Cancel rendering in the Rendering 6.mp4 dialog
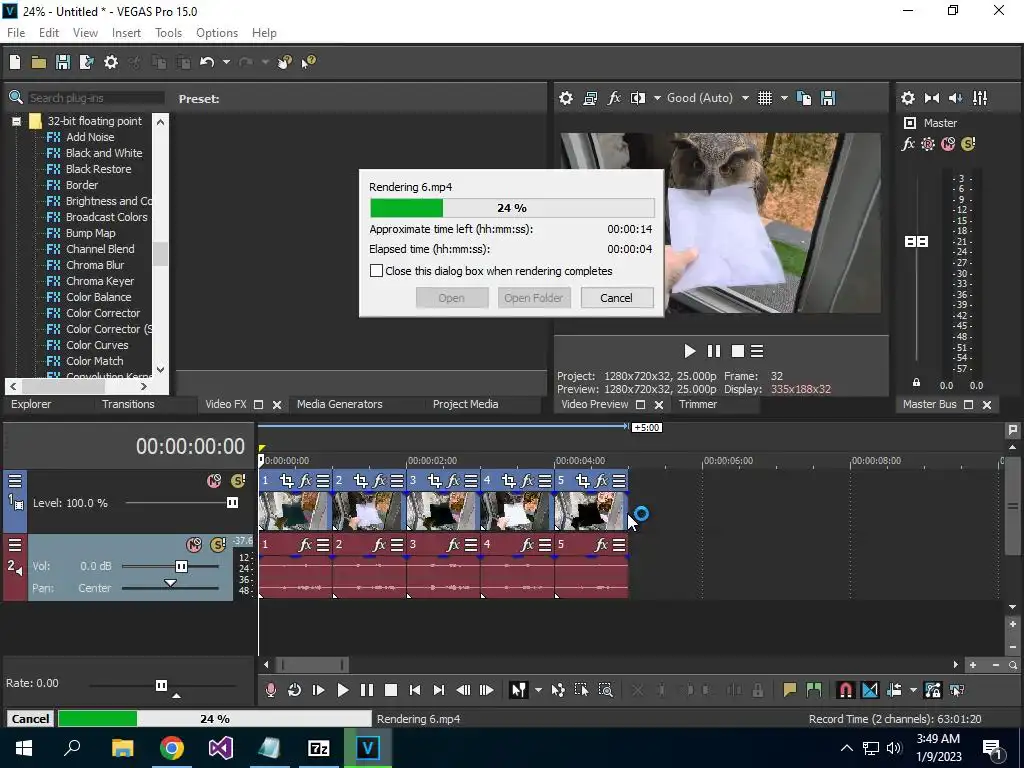 (616, 298)
